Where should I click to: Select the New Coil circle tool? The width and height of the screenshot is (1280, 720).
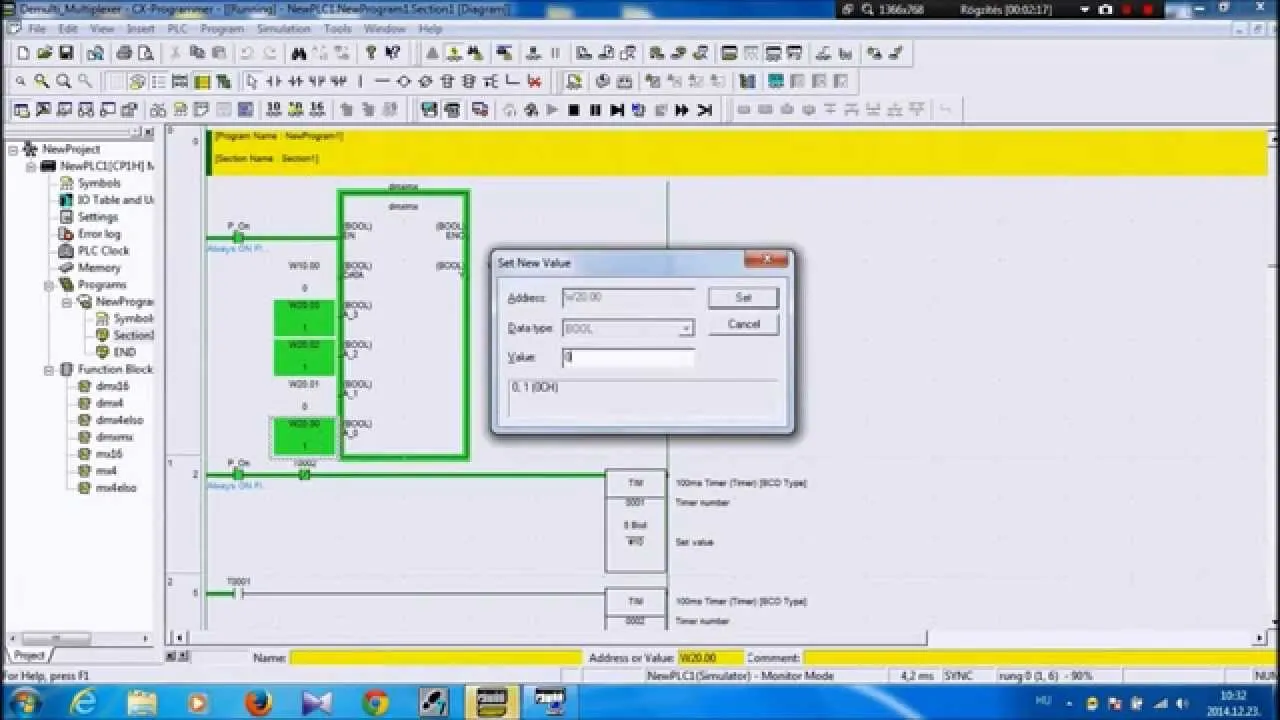point(404,81)
